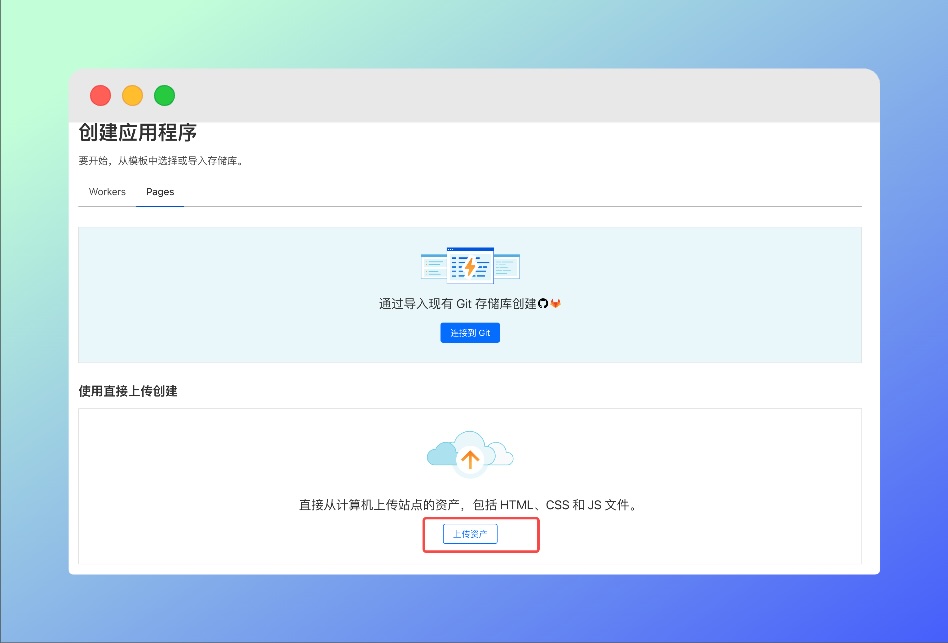Click the HTML、CSS 和 JS upload description

pos(469,505)
